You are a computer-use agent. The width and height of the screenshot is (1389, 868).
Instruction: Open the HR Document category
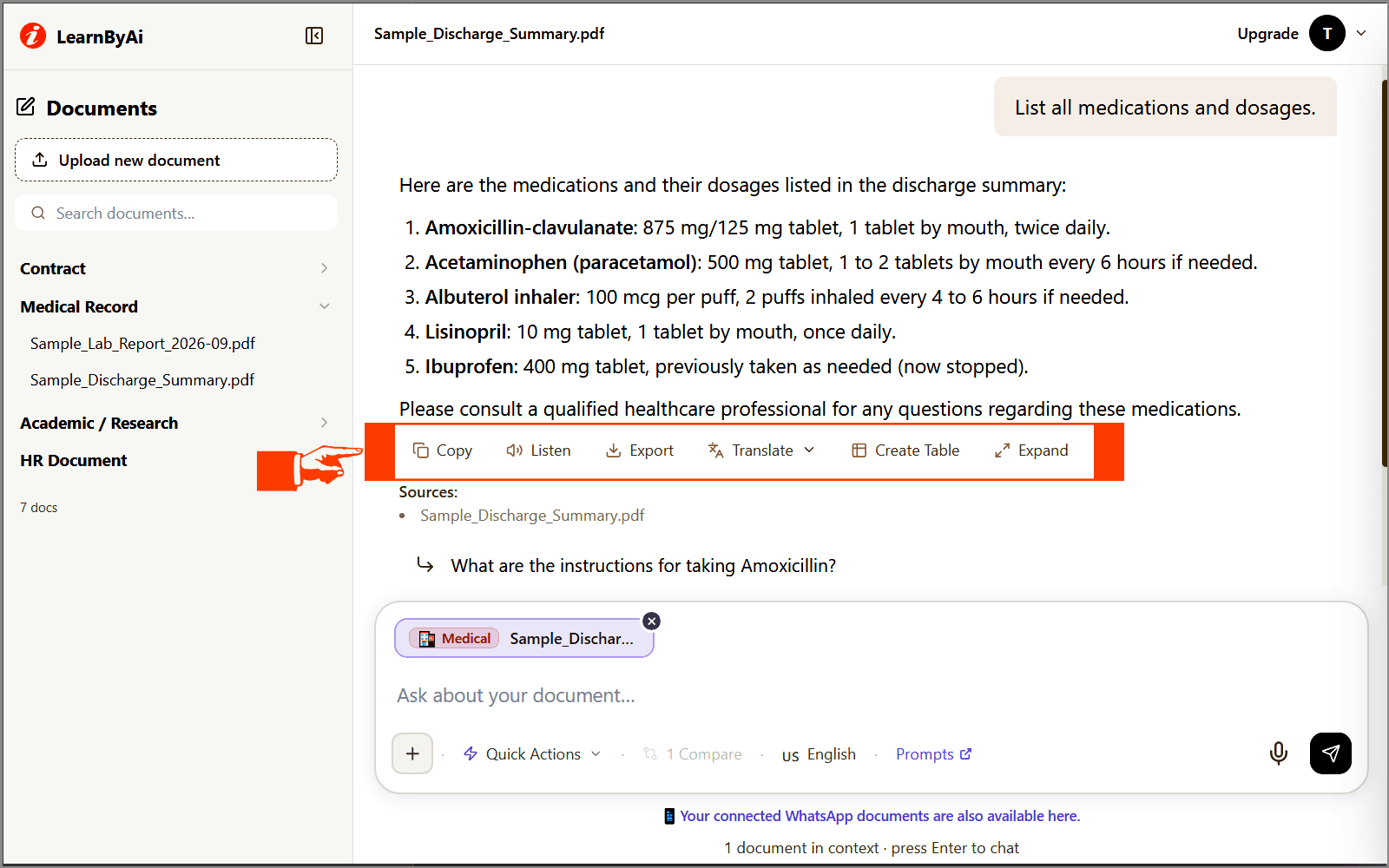[74, 461]
